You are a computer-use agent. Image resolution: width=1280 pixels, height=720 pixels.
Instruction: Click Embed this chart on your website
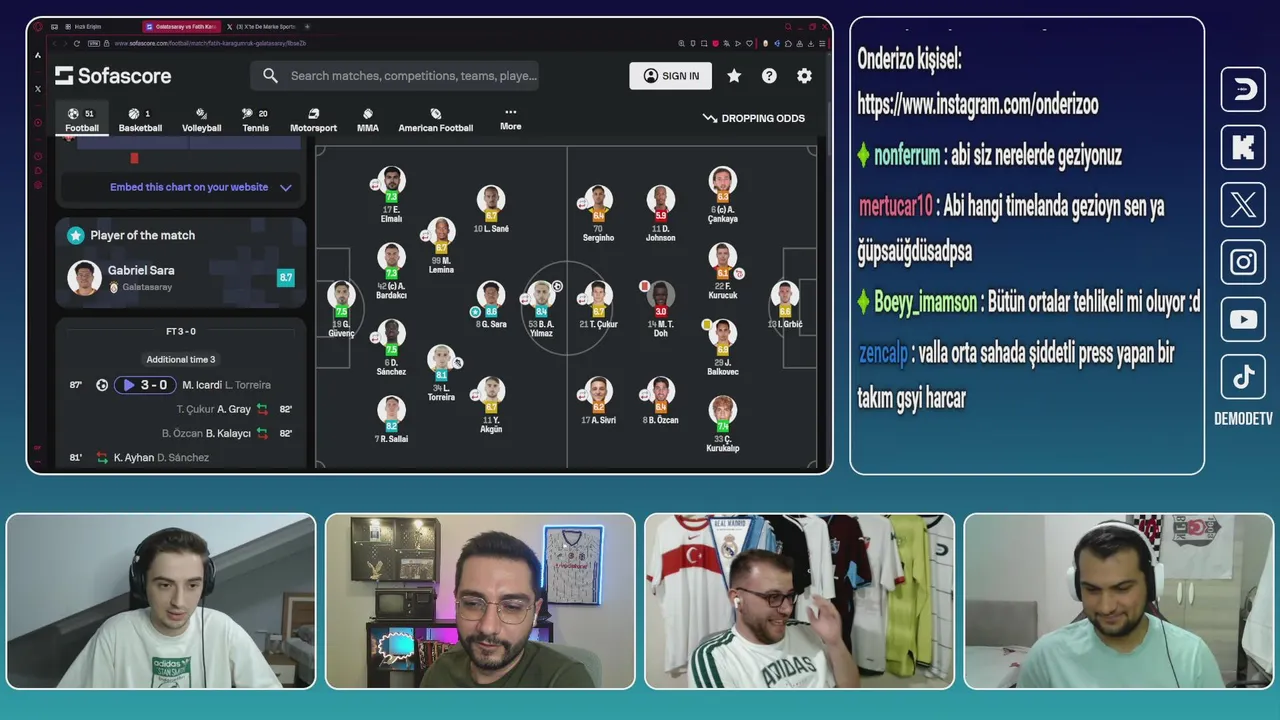coord(189,187)
